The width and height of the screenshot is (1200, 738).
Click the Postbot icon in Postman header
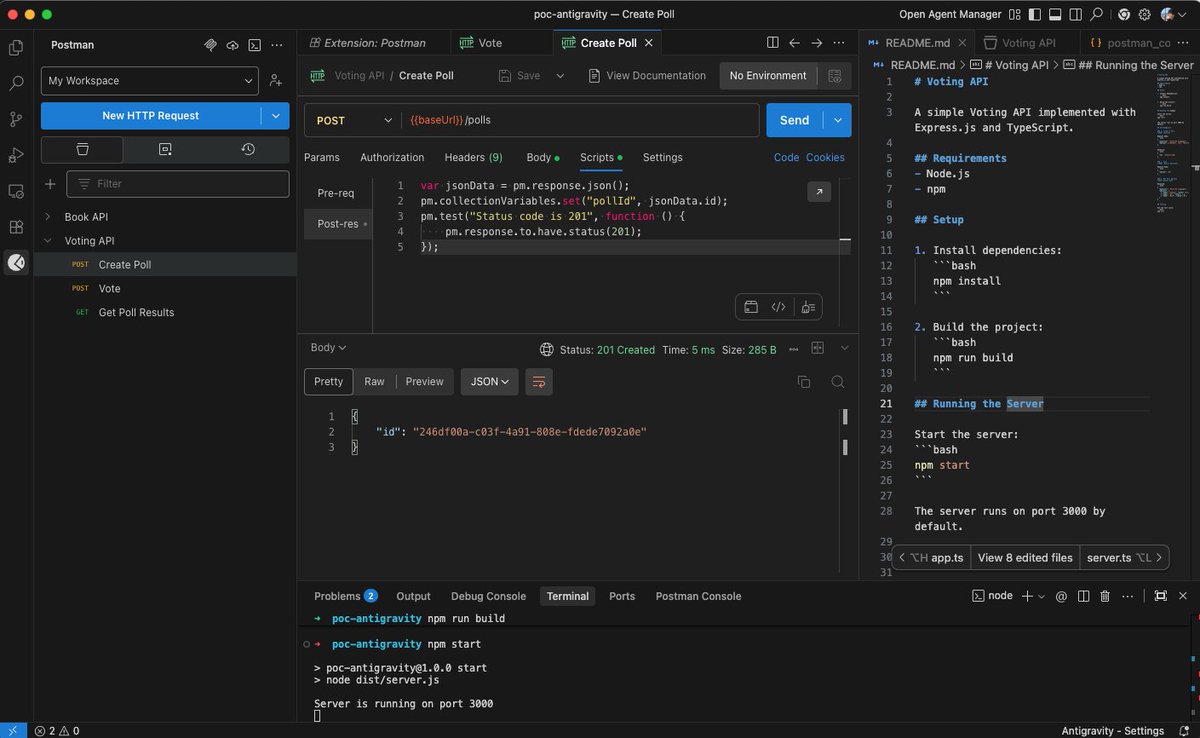pyautogui.click(x=211, y=45)
